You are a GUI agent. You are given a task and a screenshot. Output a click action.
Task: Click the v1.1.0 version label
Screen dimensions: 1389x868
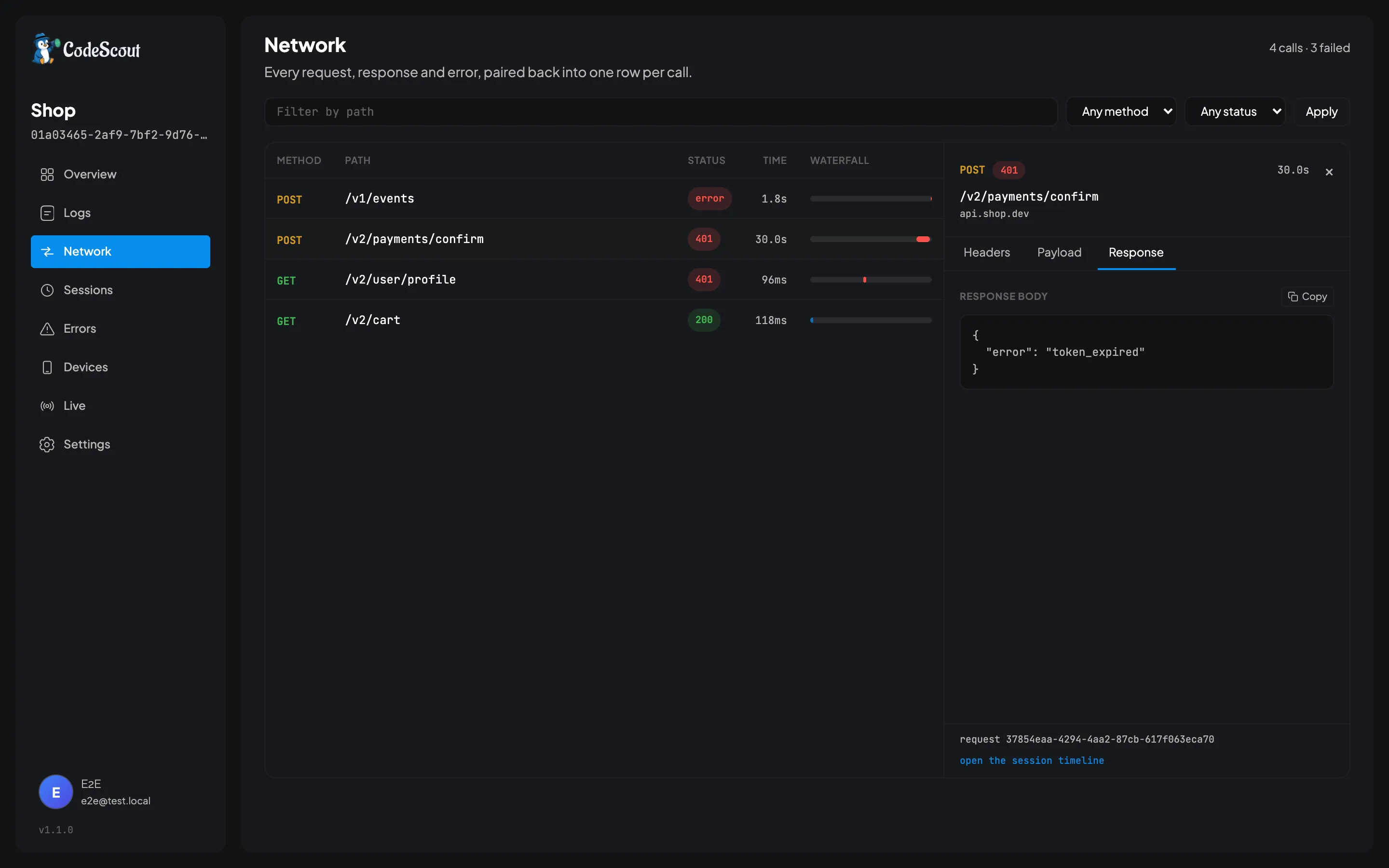(55, 830)
